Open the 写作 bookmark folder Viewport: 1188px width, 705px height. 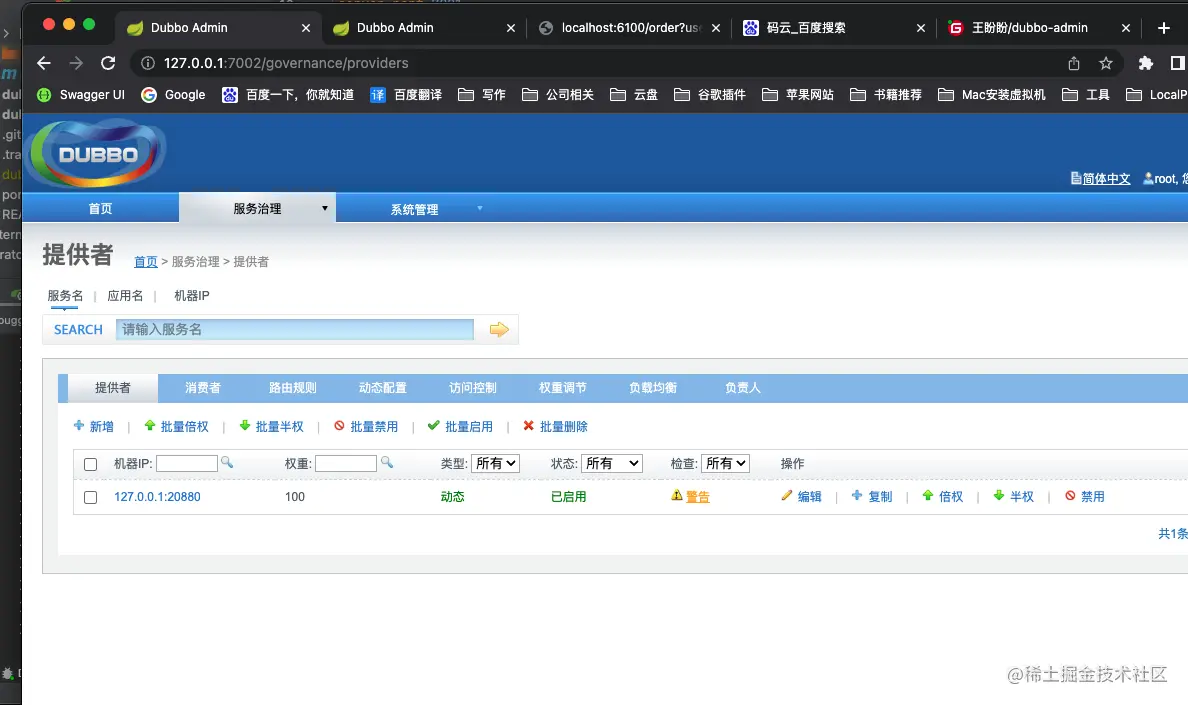[x=482, y=95]
